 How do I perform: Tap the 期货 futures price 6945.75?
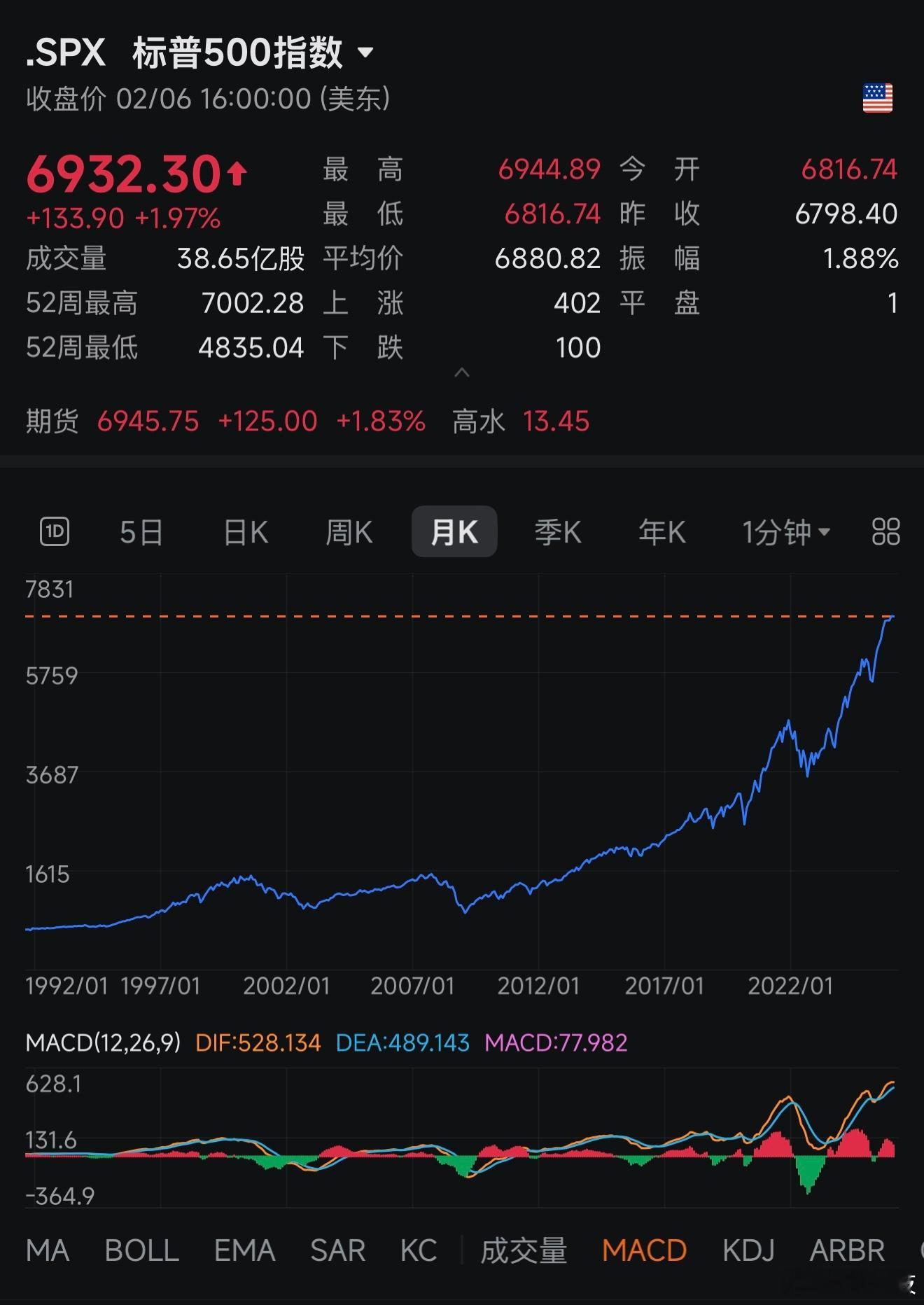148,421
